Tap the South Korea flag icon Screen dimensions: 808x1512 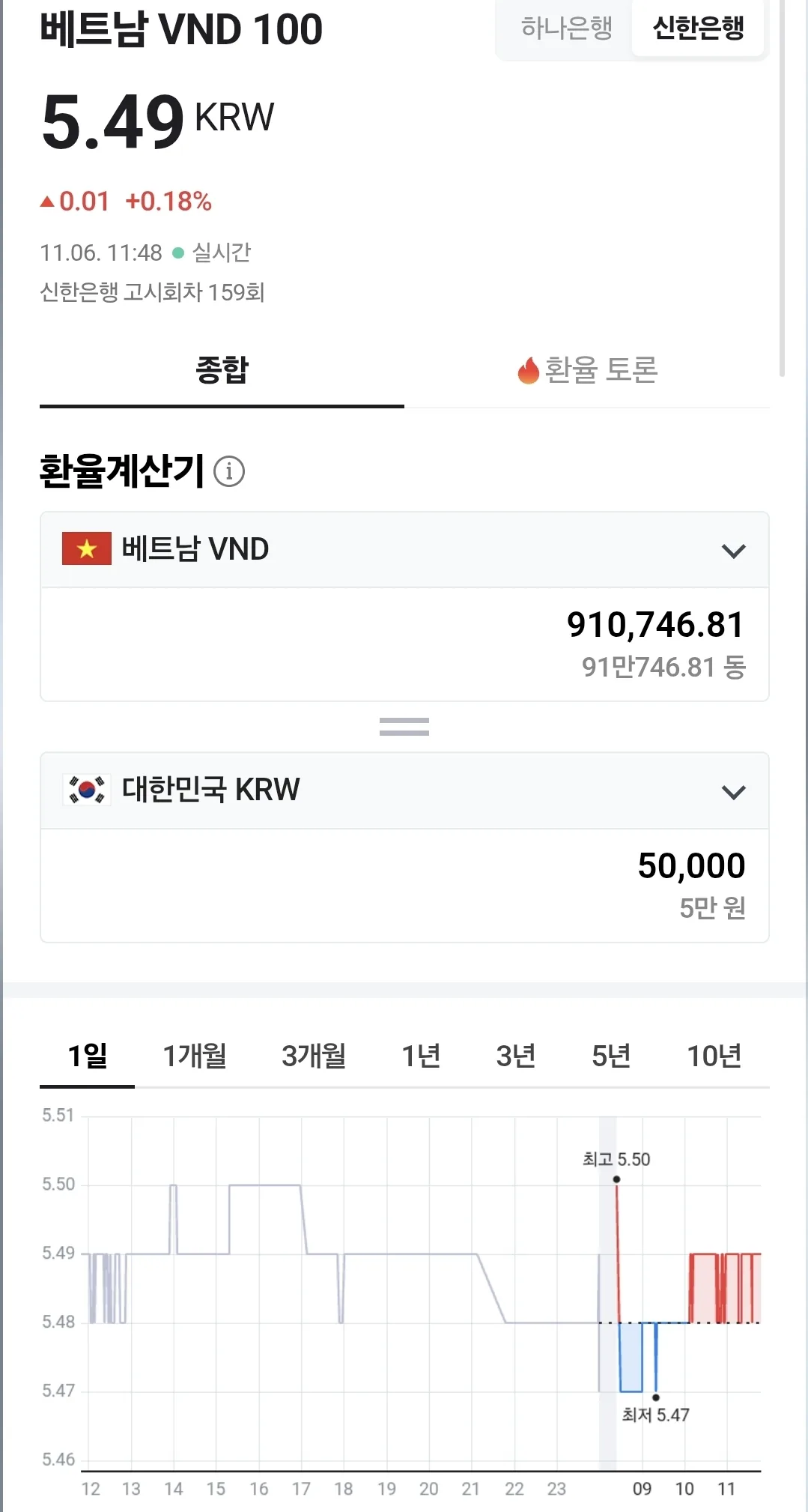point(87,789)
